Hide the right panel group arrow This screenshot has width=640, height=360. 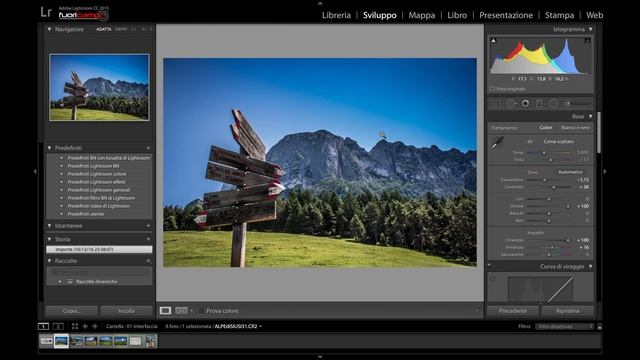click(604, 171)
